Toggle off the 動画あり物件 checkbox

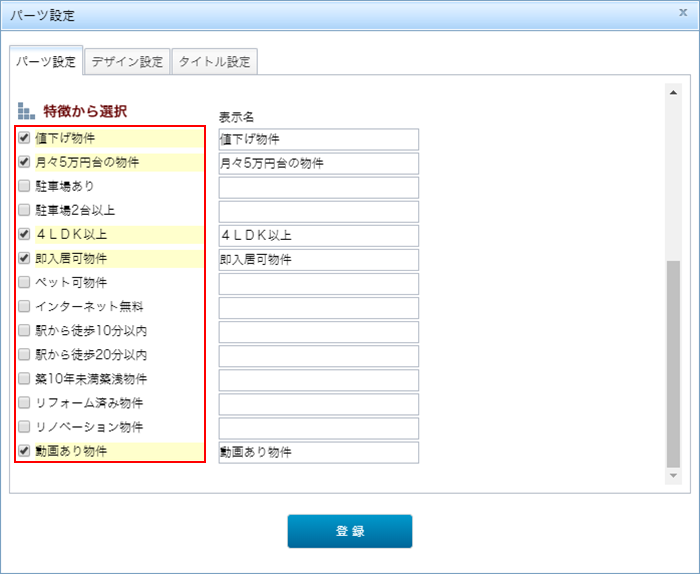pos(24,452)
